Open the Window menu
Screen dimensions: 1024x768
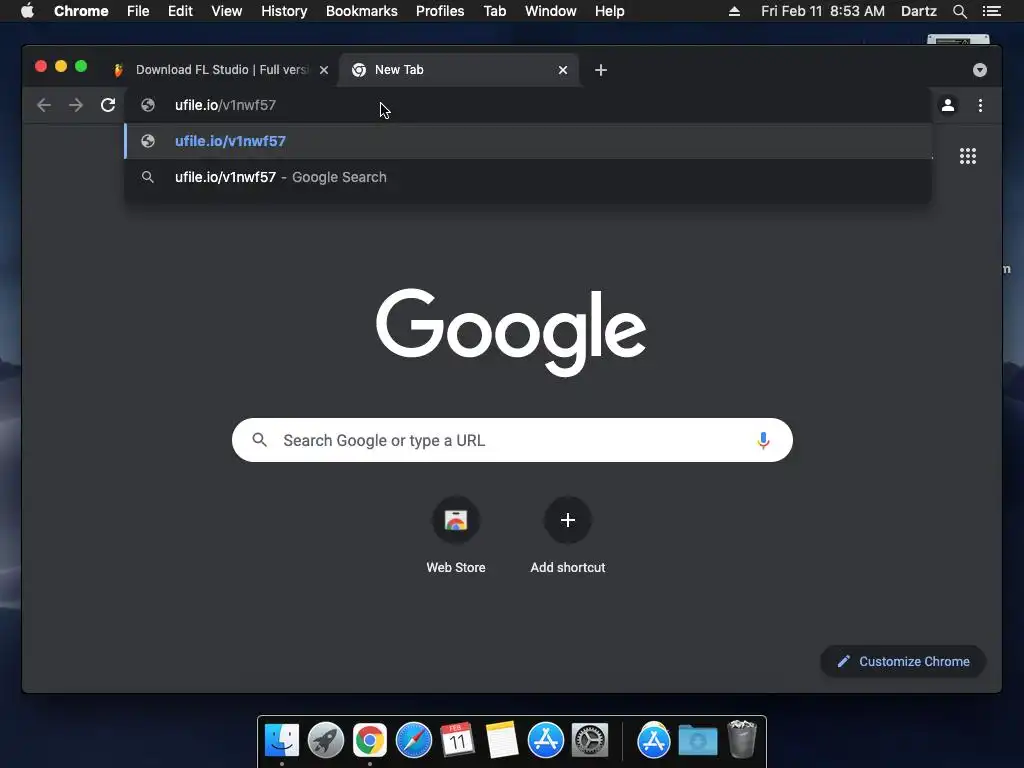[x=551, y=11]
